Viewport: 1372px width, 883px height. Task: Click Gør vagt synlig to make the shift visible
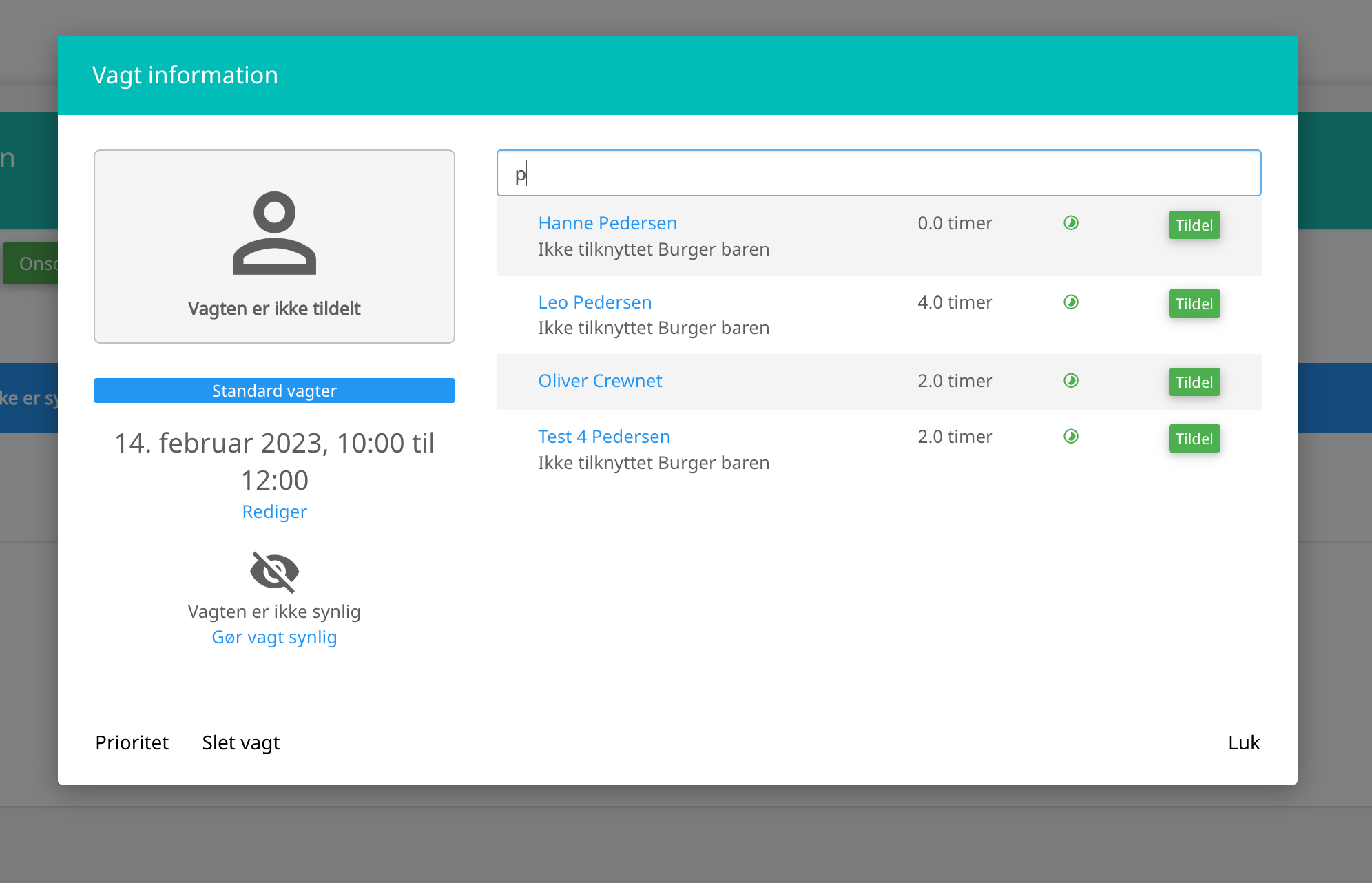(274, 637)
